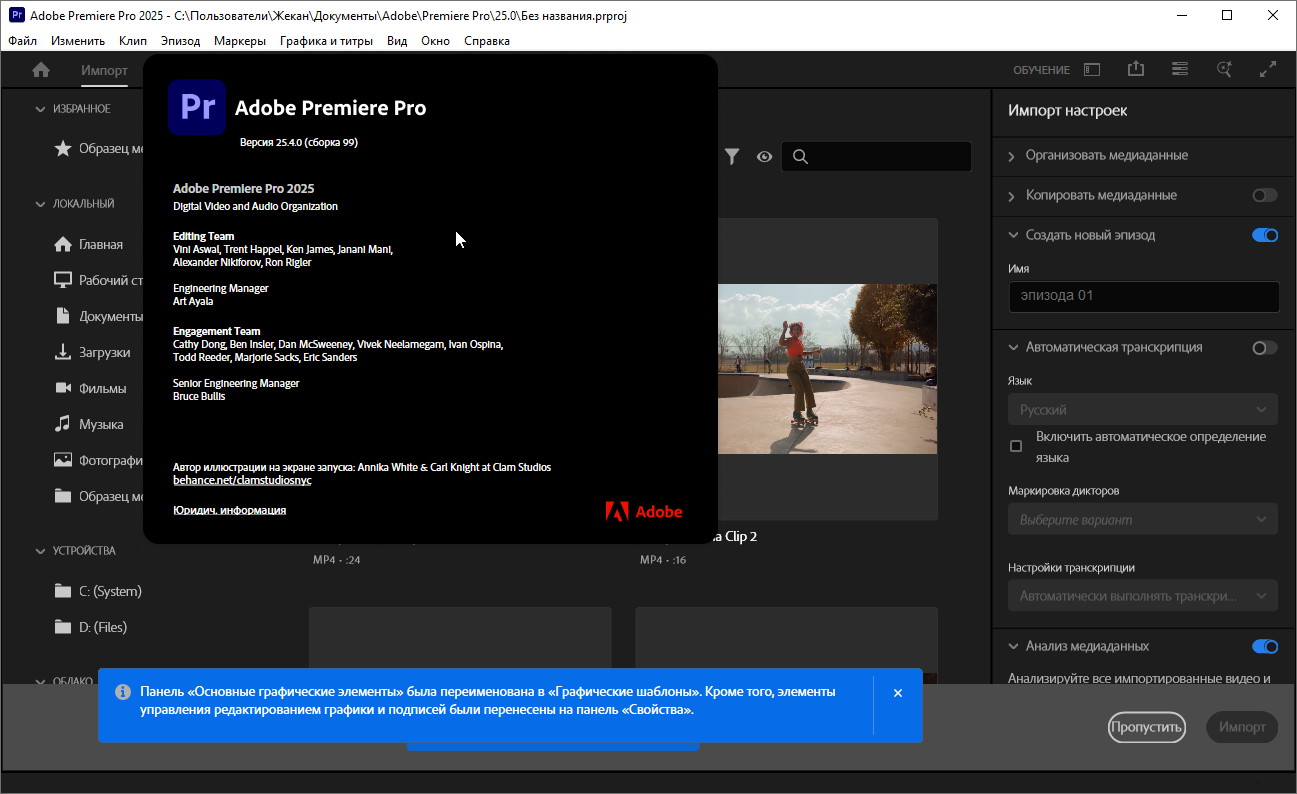This screenshot has width=1297, height=794.
Task: Open drive C: (System)
Action: click(98, 591)
